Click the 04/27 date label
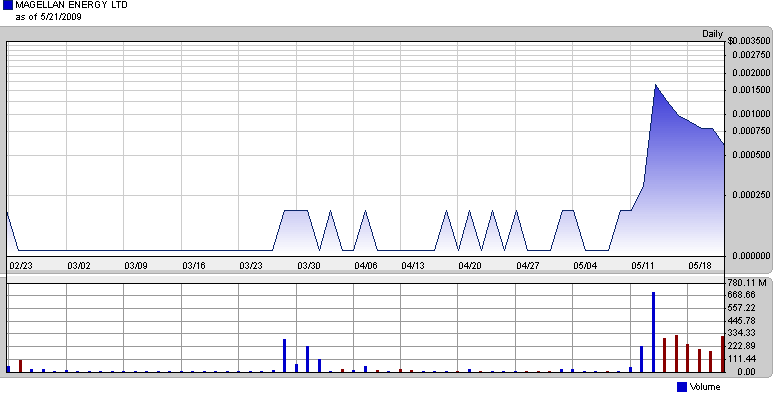The height and width of the screenshot is (395, 777). click(x=528, y=266)
